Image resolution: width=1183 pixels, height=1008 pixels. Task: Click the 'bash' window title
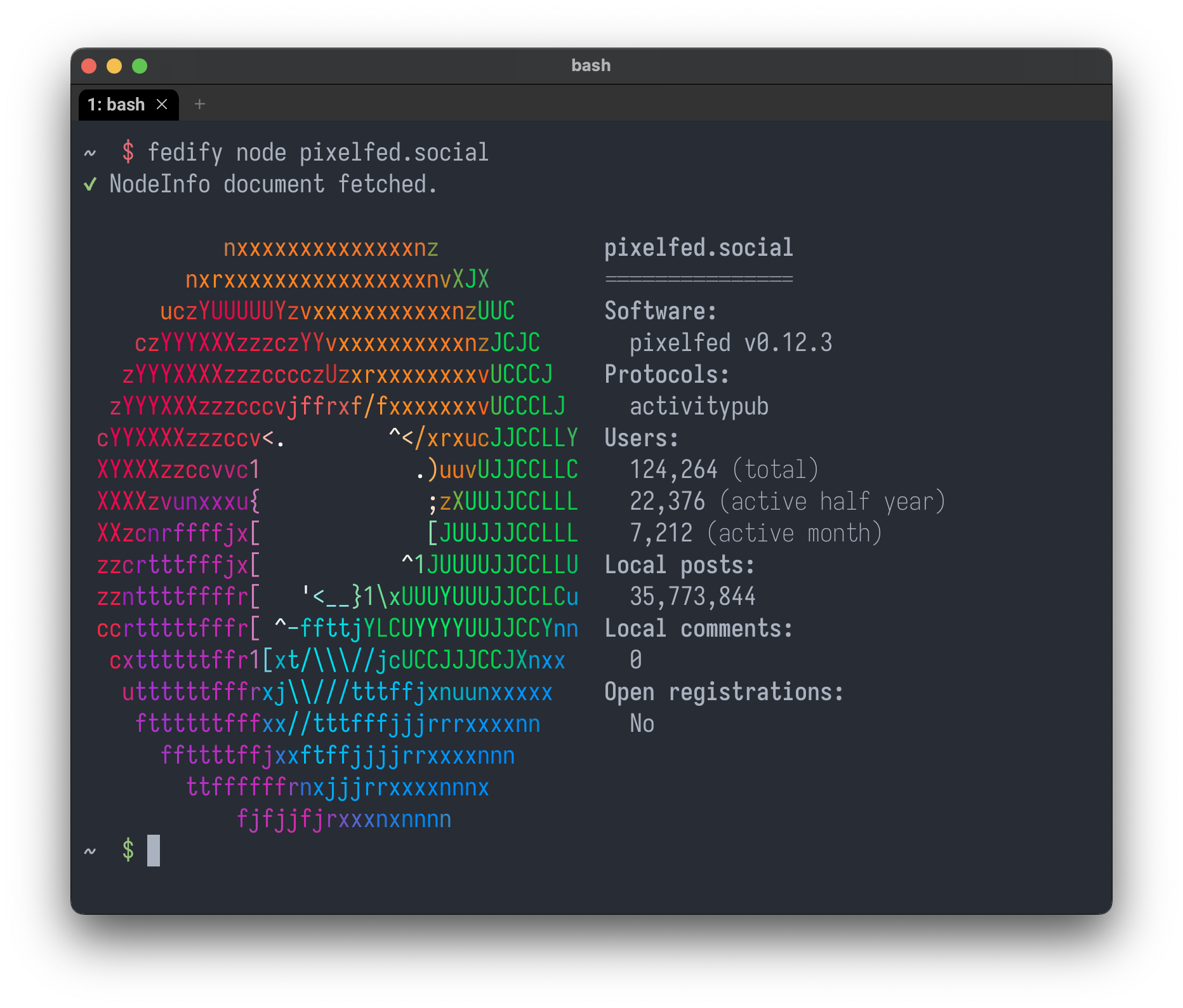[x=591, y=65]
